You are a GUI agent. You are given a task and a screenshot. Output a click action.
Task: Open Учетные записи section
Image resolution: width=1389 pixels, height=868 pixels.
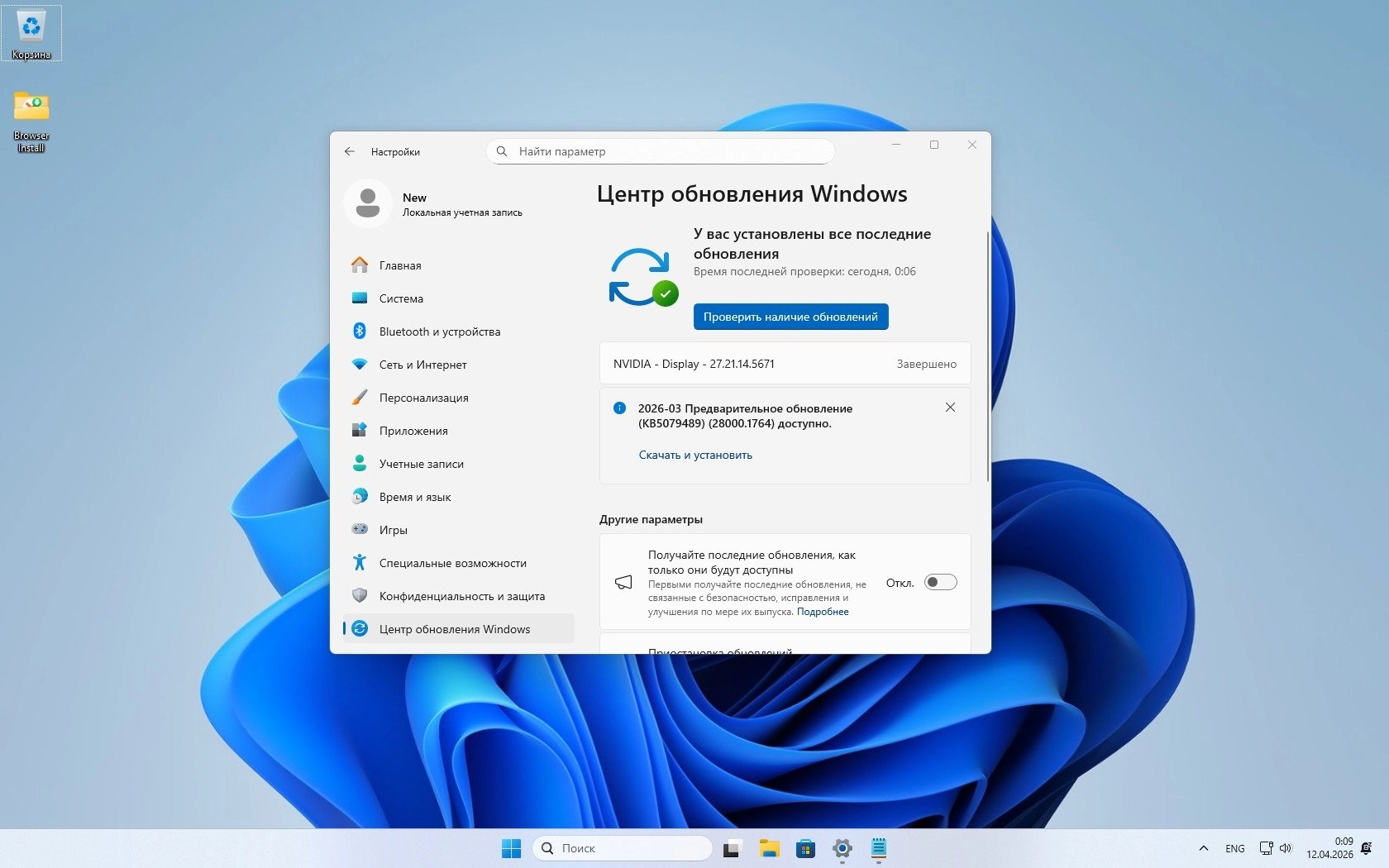tap(458, 464)
